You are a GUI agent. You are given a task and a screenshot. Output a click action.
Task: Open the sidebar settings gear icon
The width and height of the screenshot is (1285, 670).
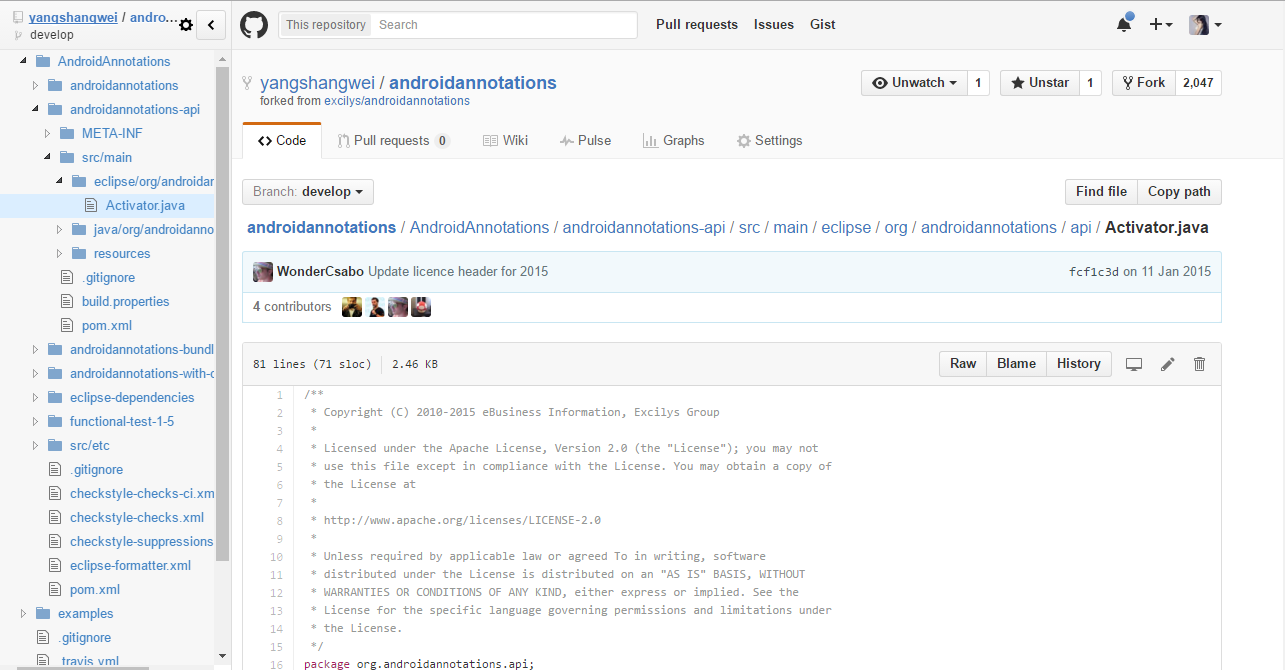(x=185, y=25)
